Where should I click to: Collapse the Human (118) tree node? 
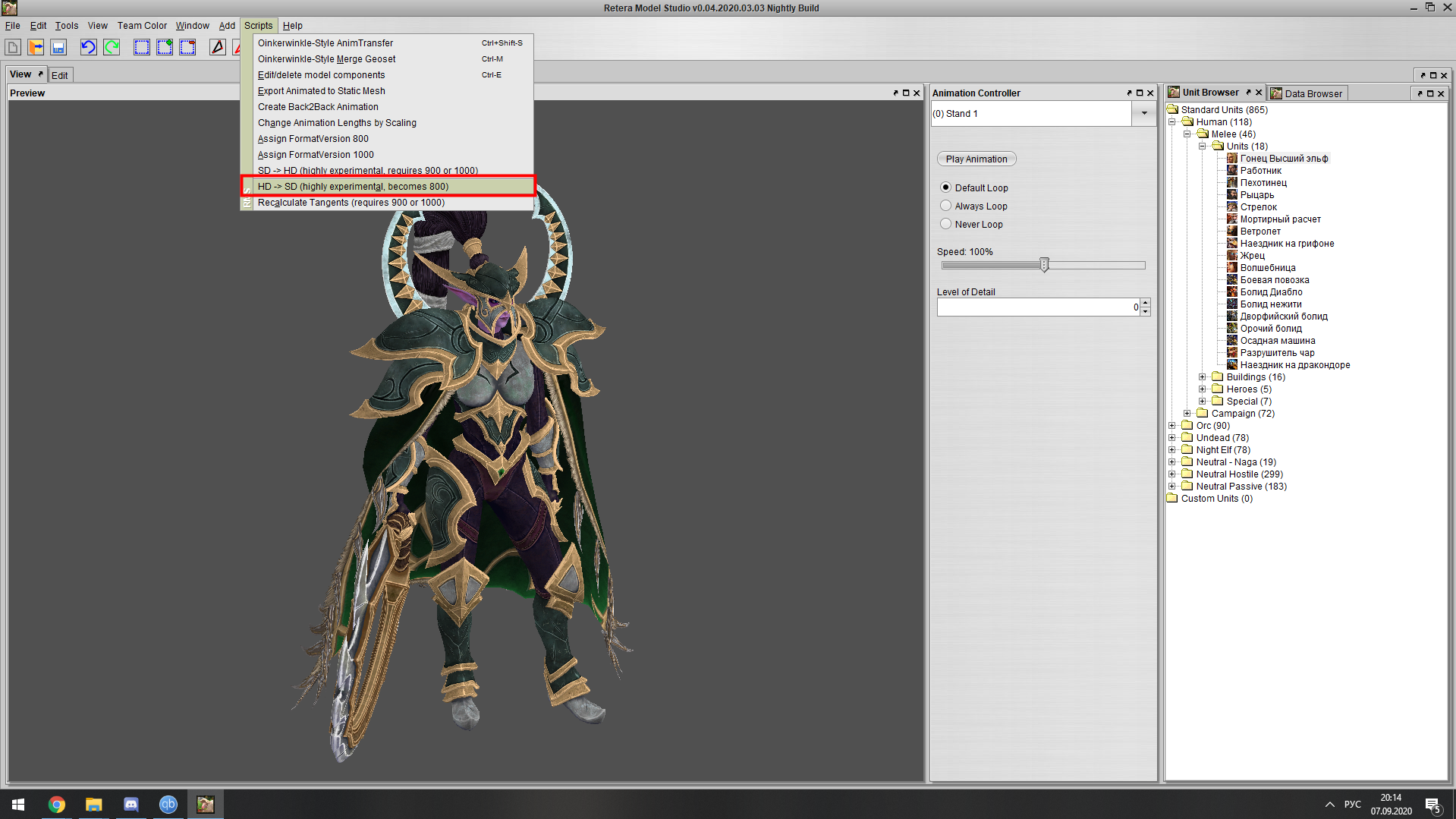[1172, 122]
